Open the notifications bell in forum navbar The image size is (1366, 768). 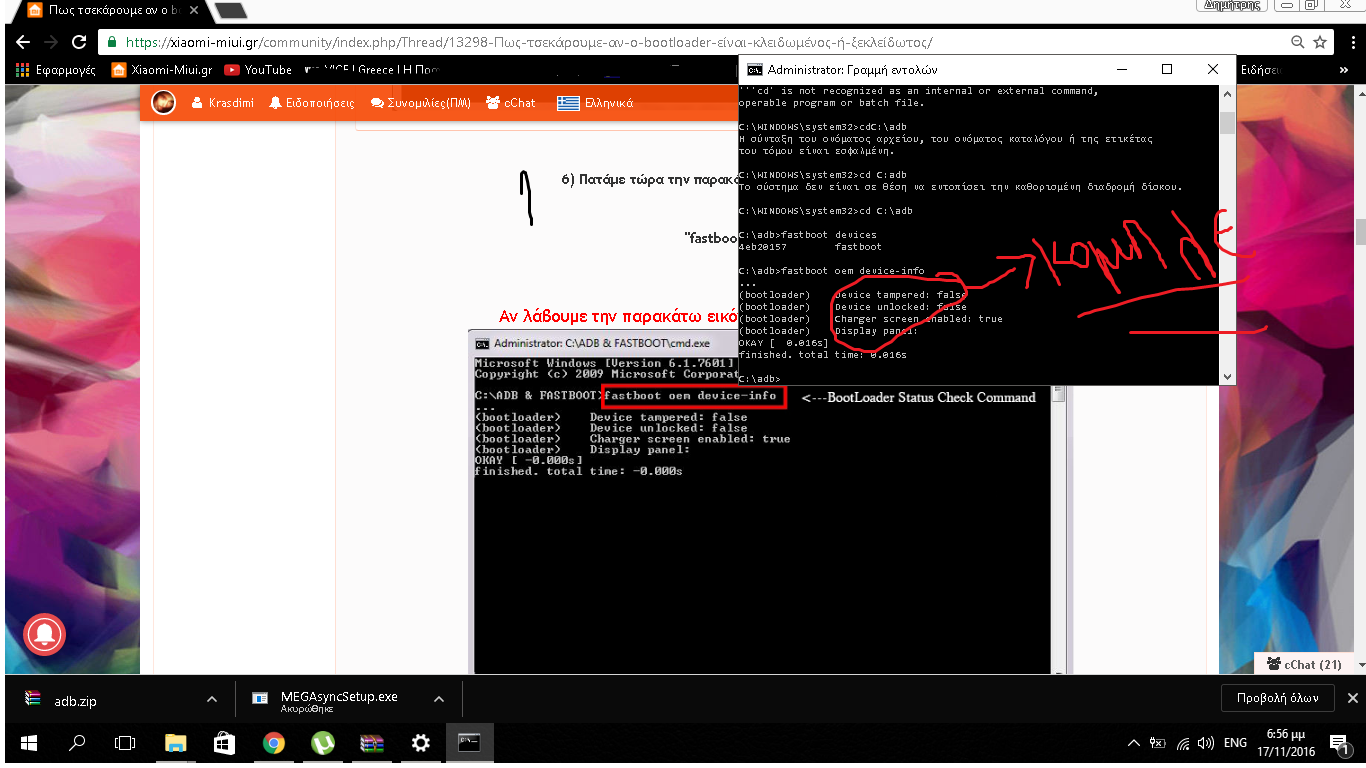(312, 103)
